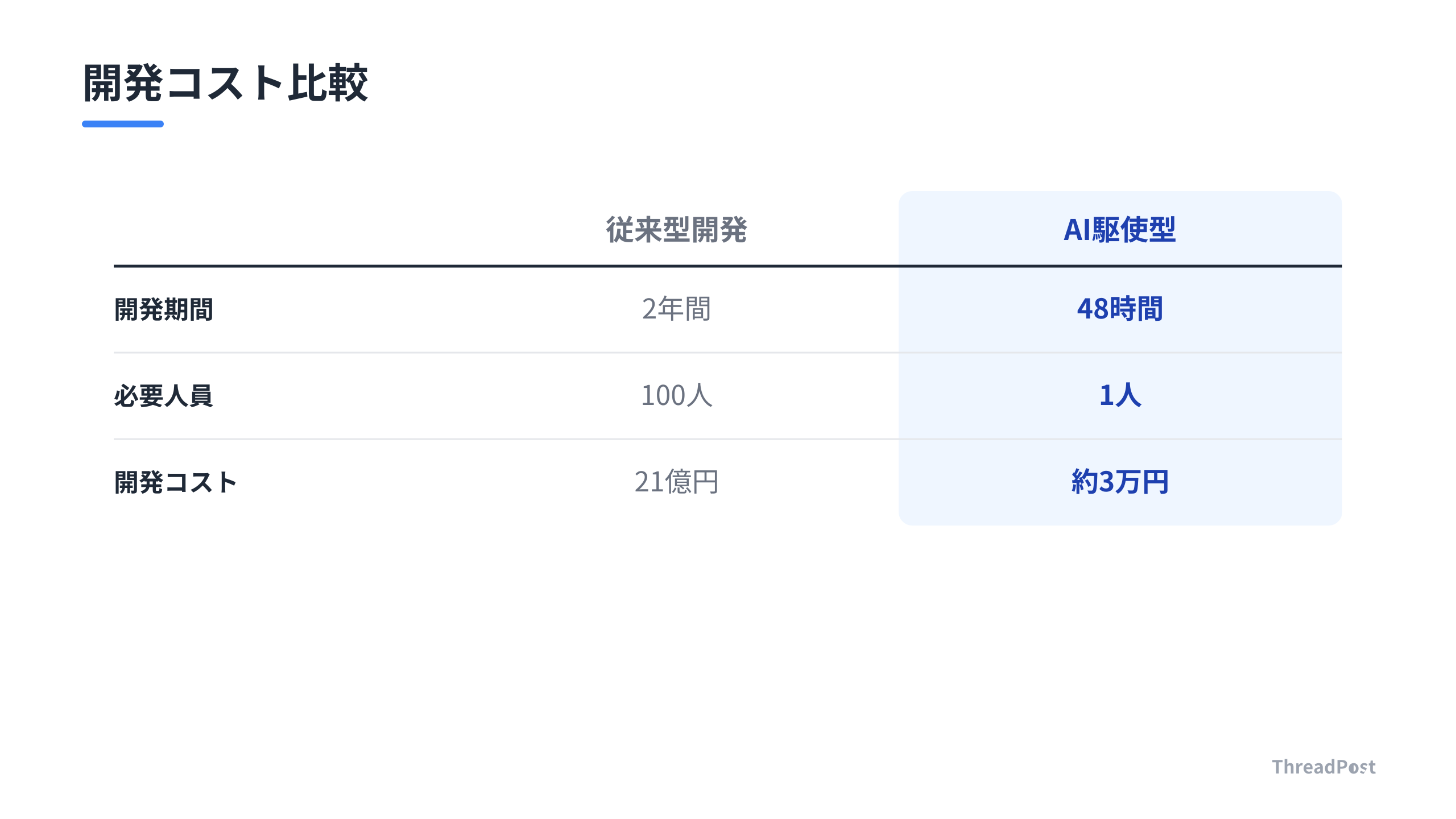Image resolution: width=1456 pixels, height=819 pixels.
Task: Click the 開発期間 row label
Action: tap(164, 309)
